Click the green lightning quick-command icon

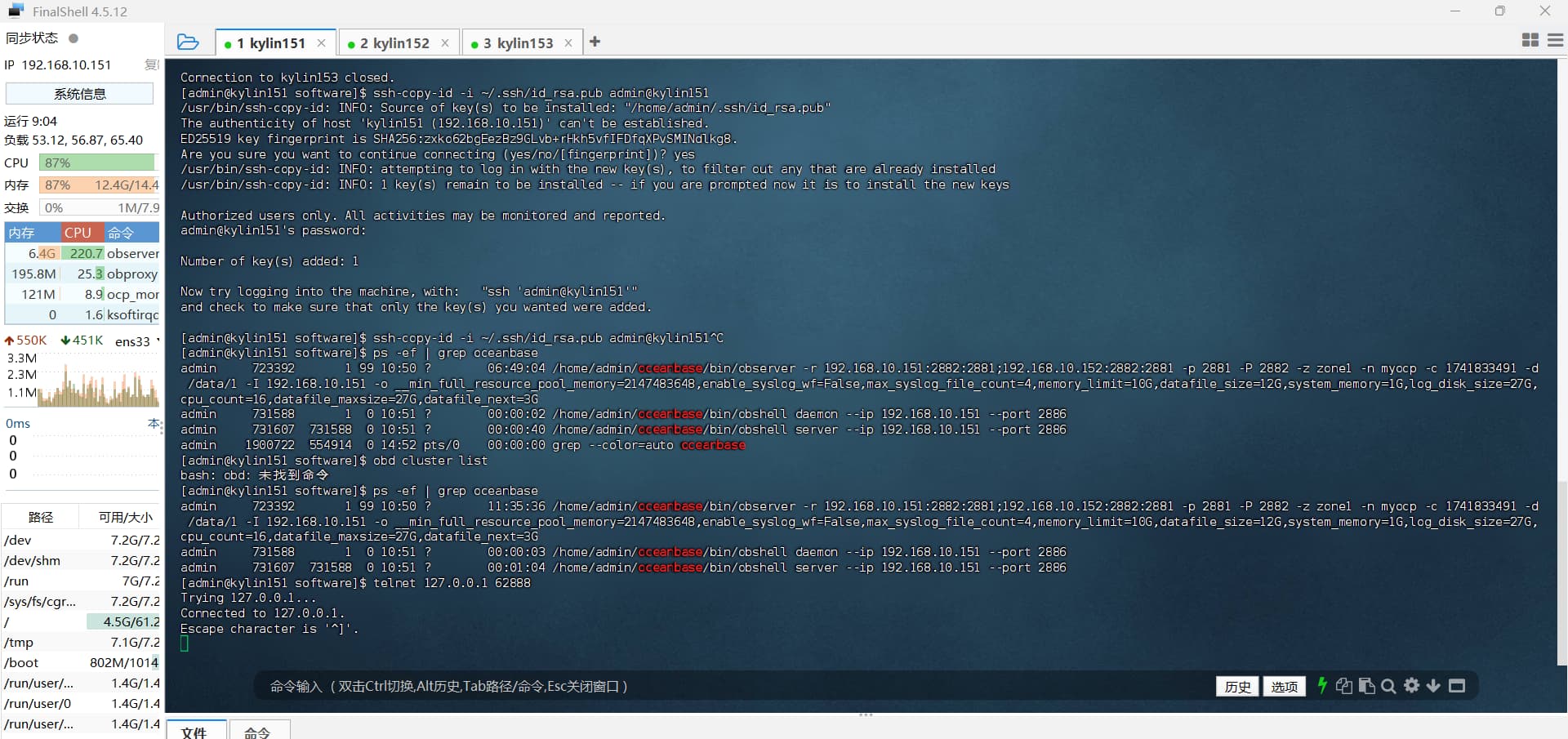1322,686
